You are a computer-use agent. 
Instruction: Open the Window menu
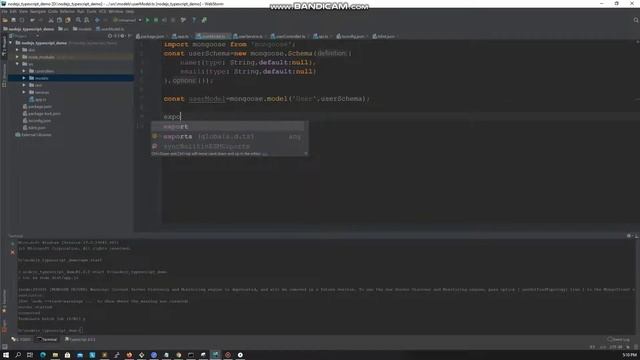(116, 11)
